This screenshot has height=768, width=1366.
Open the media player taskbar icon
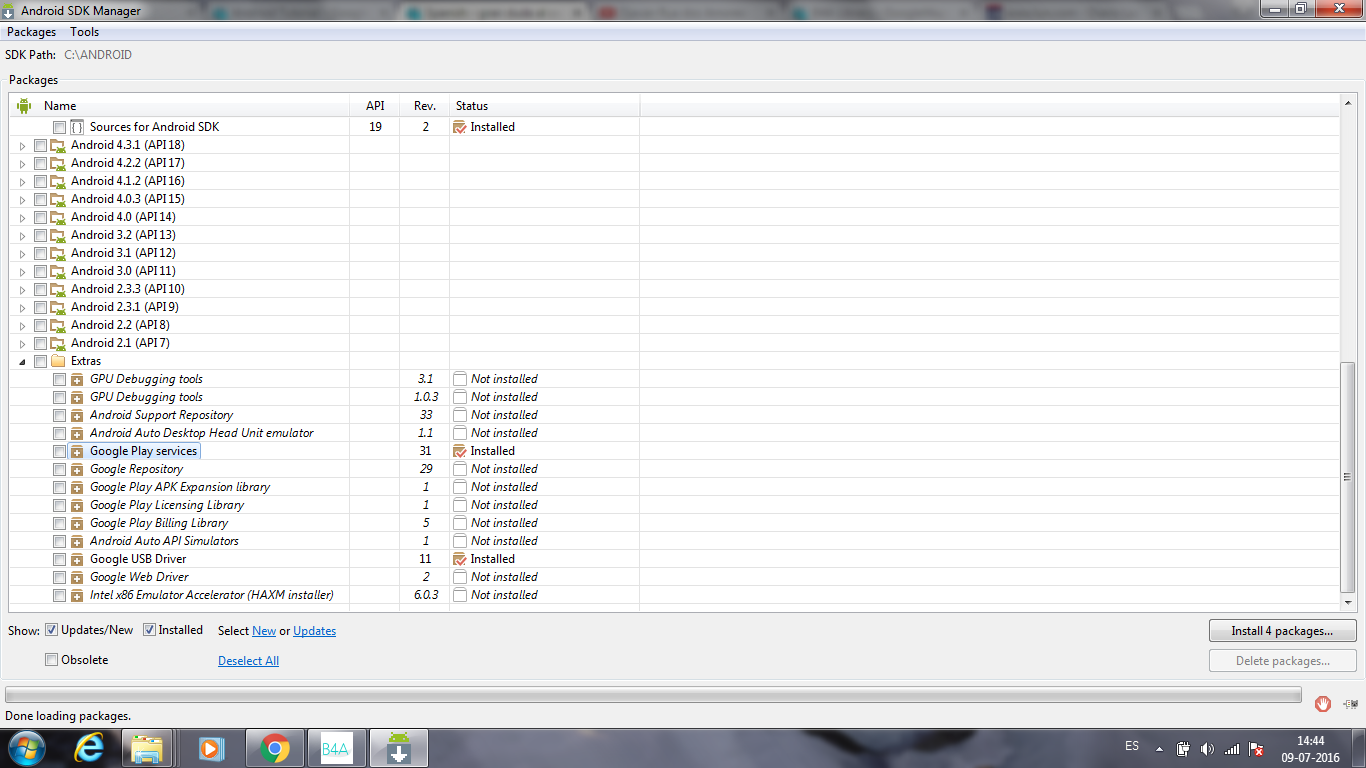pyautogui.click(x=211, y=748)
